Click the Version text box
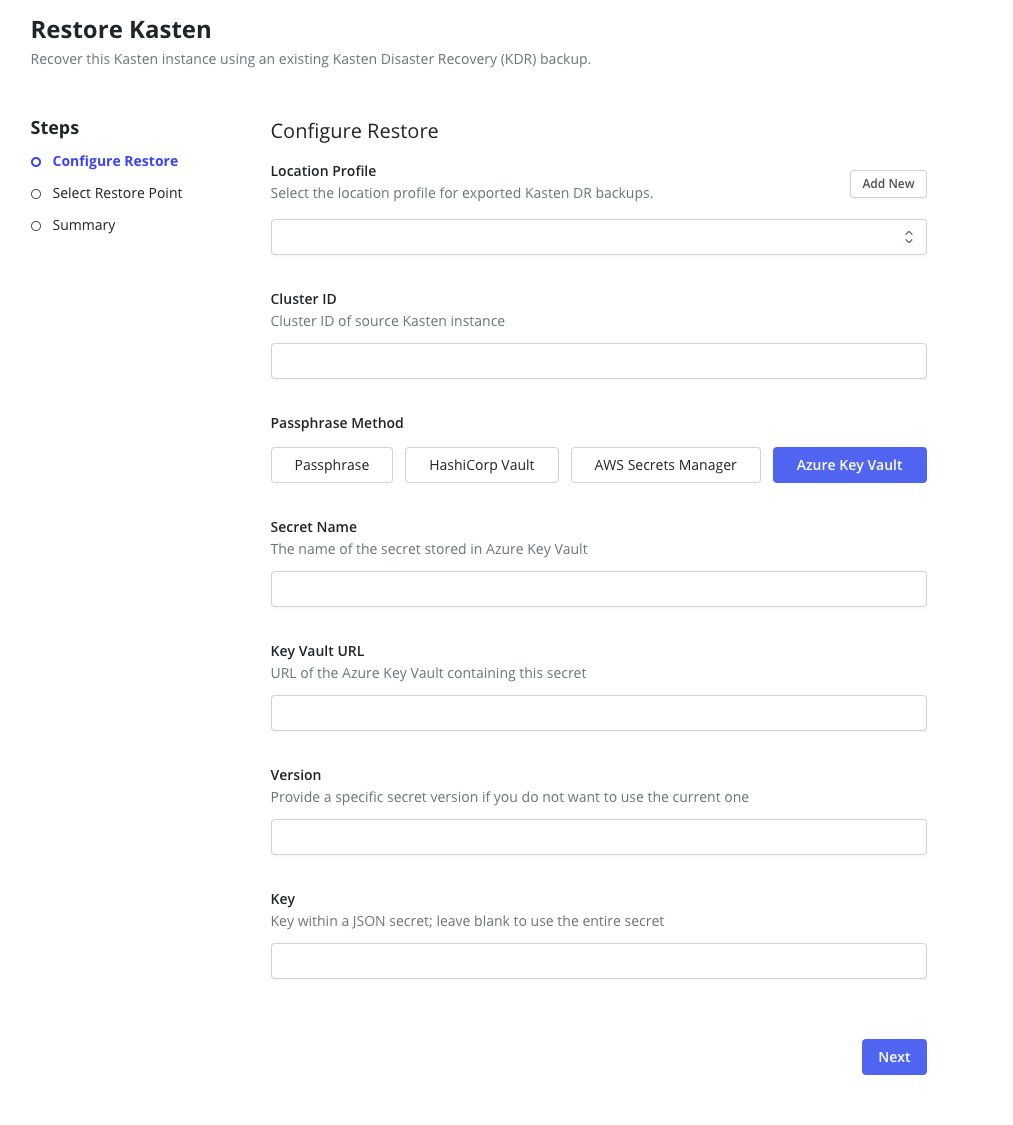Viewport: 1013px width, 1125px height. coord(598,837)
